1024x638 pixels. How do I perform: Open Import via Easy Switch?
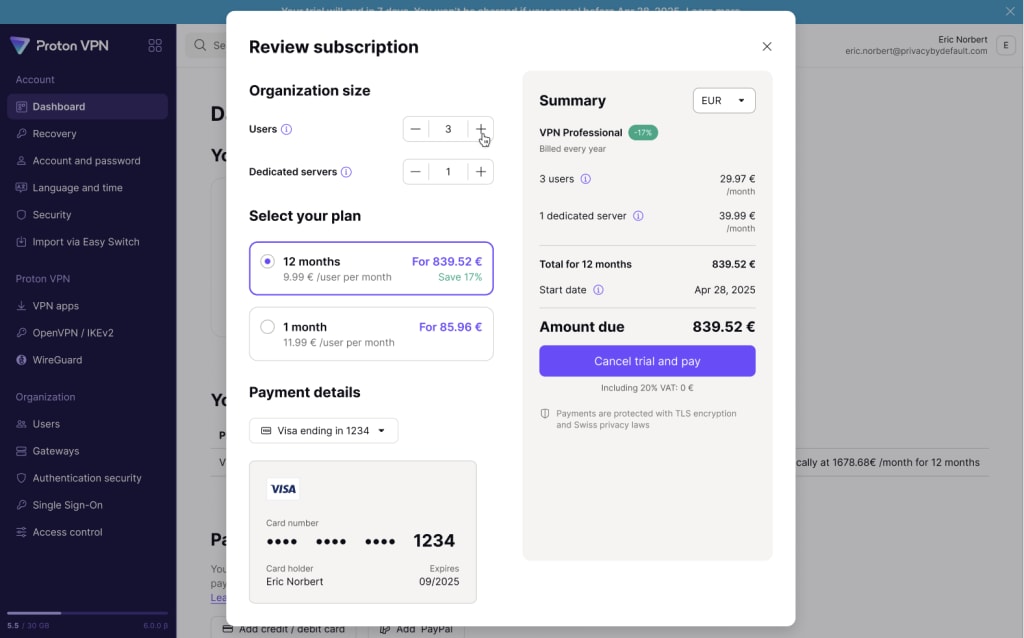pos(88,242)
